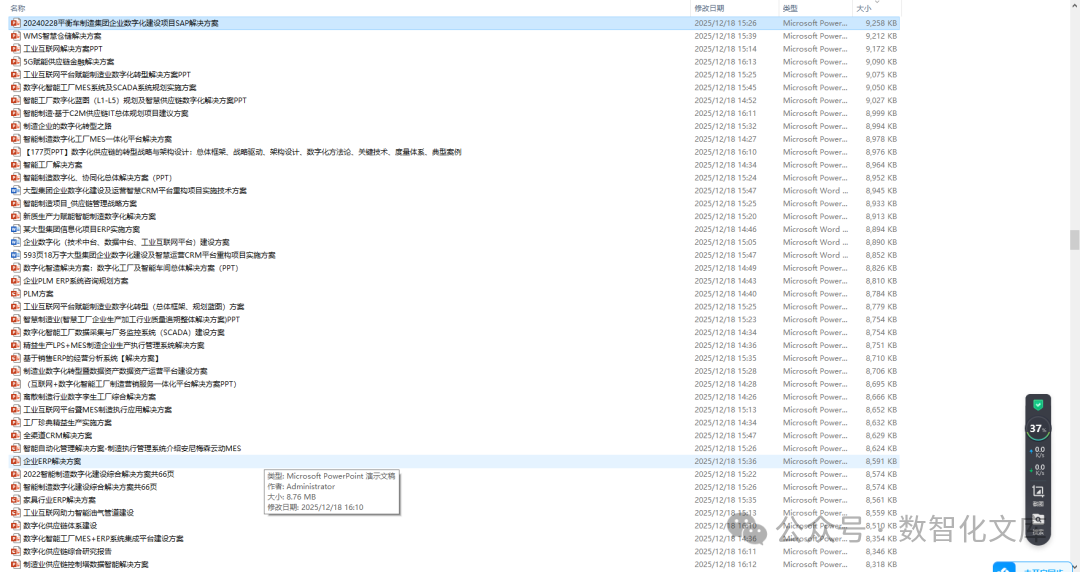Click the PowerPoint icon of 5G赋能供应链金融解决方案
The width and height of the screenshot is (1080, 572).
point(16,62)
